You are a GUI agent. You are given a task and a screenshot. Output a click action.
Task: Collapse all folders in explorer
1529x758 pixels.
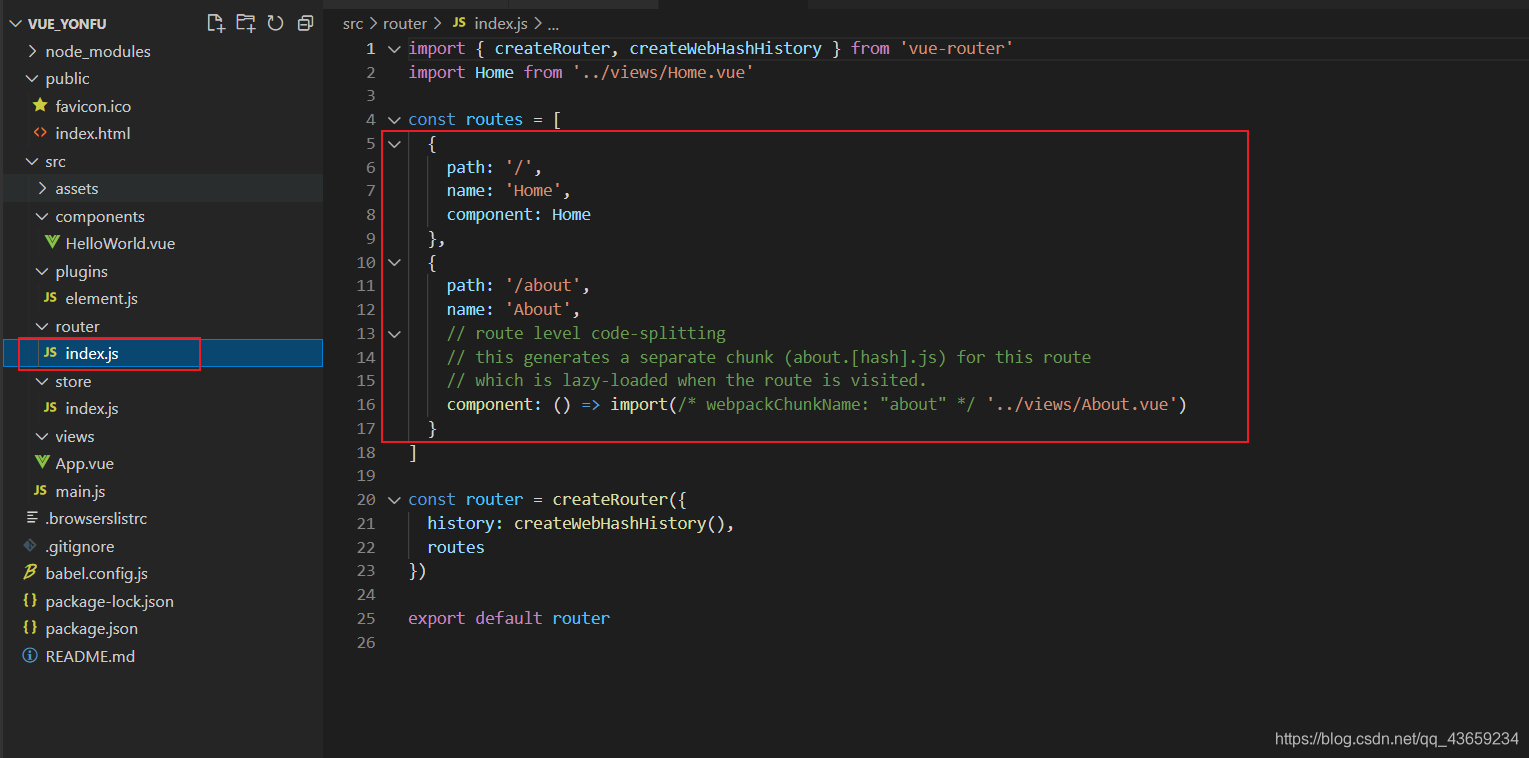(305, 23)
